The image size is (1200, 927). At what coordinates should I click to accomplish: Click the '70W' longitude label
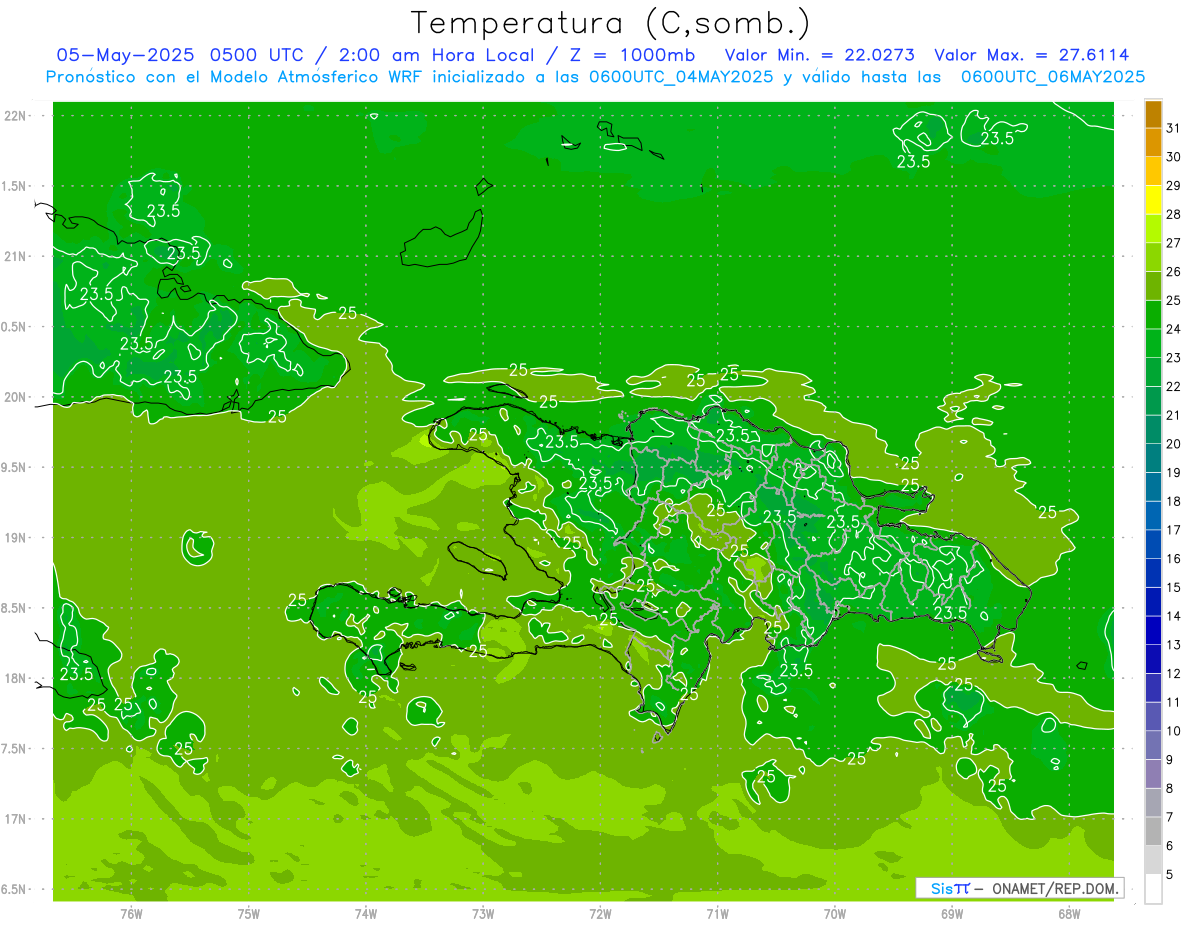pos(834,914)
